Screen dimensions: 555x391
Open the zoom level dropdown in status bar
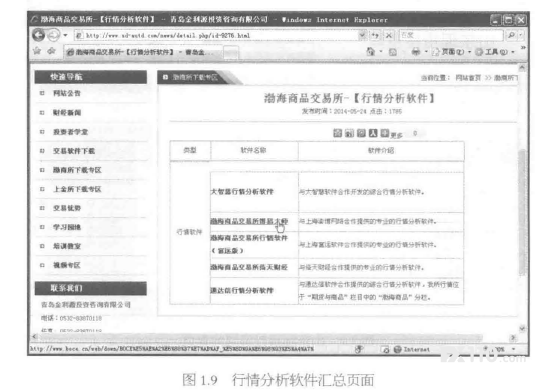coord(514,349)
